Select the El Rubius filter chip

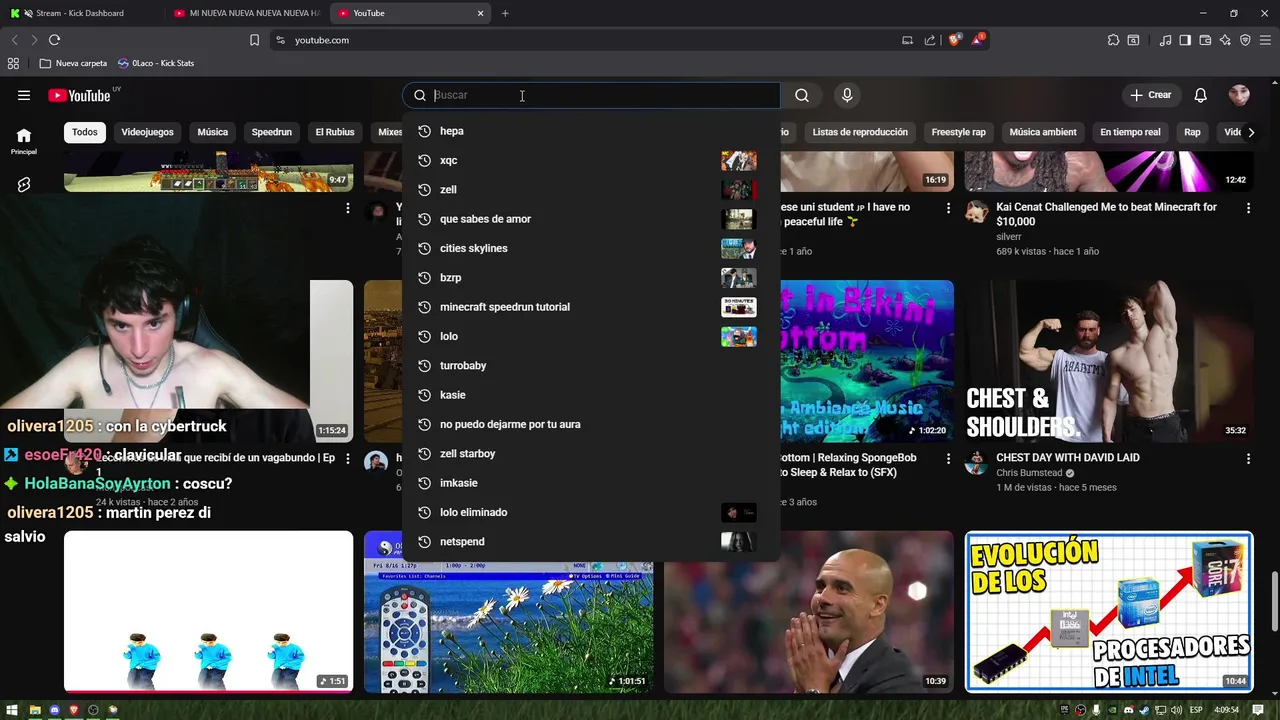coord(335,132)
